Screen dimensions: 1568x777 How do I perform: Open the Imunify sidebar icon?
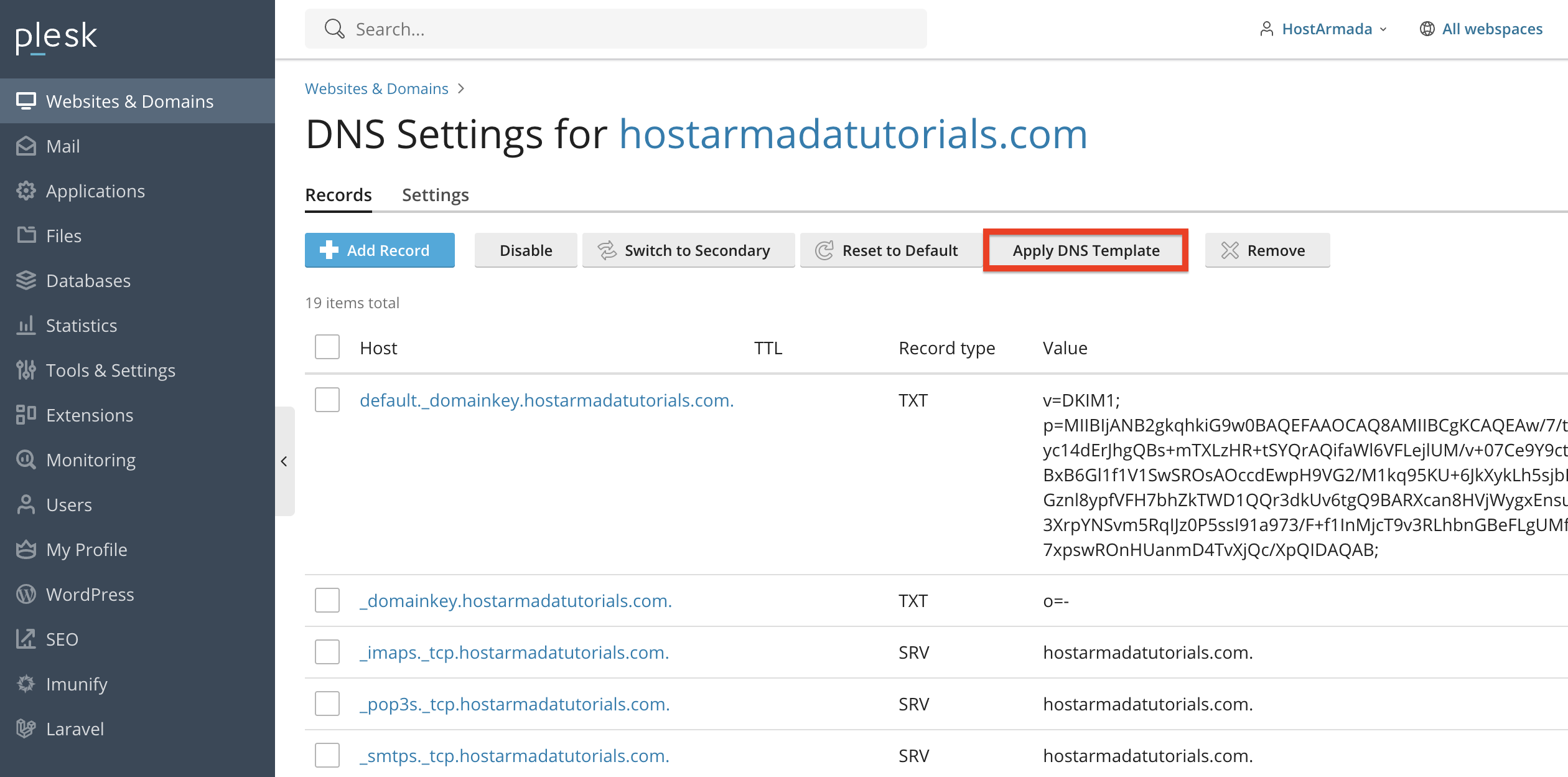coord(26,684)
